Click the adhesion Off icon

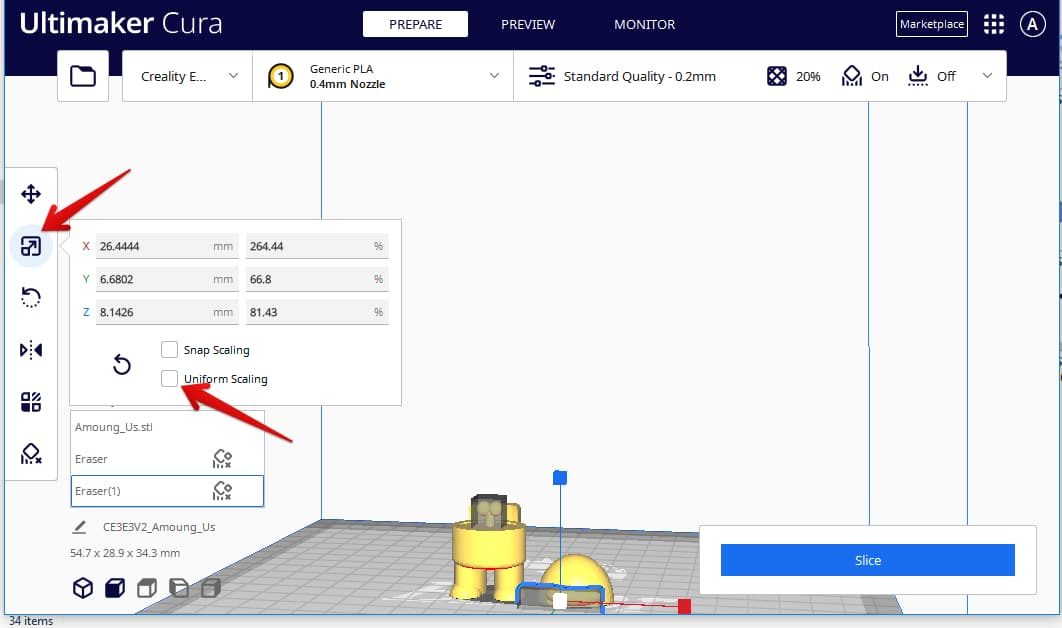[x=918, y=76]
